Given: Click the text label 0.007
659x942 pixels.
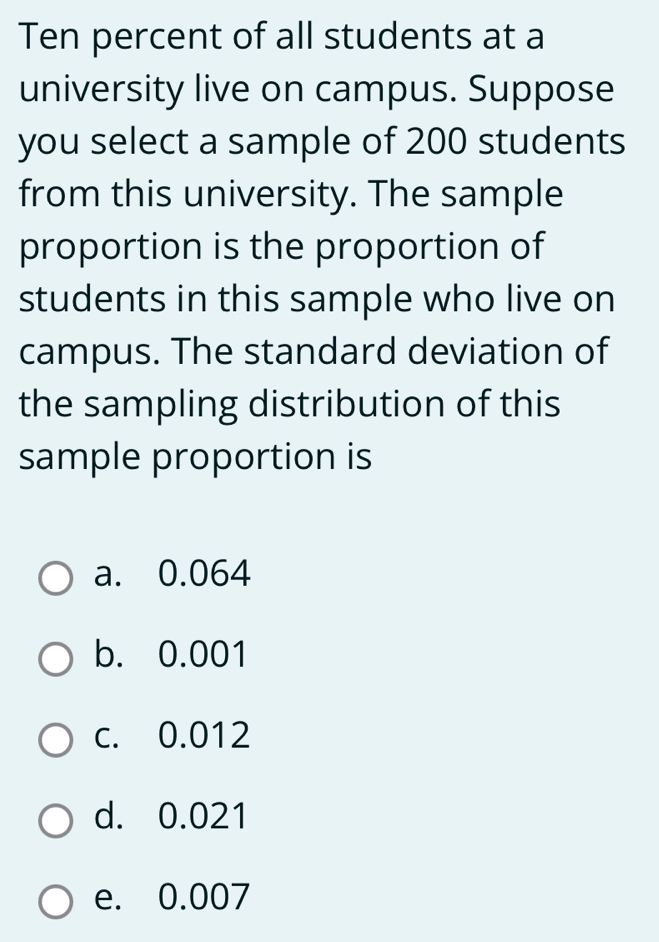Looking at the screenshot, I should (x=202, y=898).
